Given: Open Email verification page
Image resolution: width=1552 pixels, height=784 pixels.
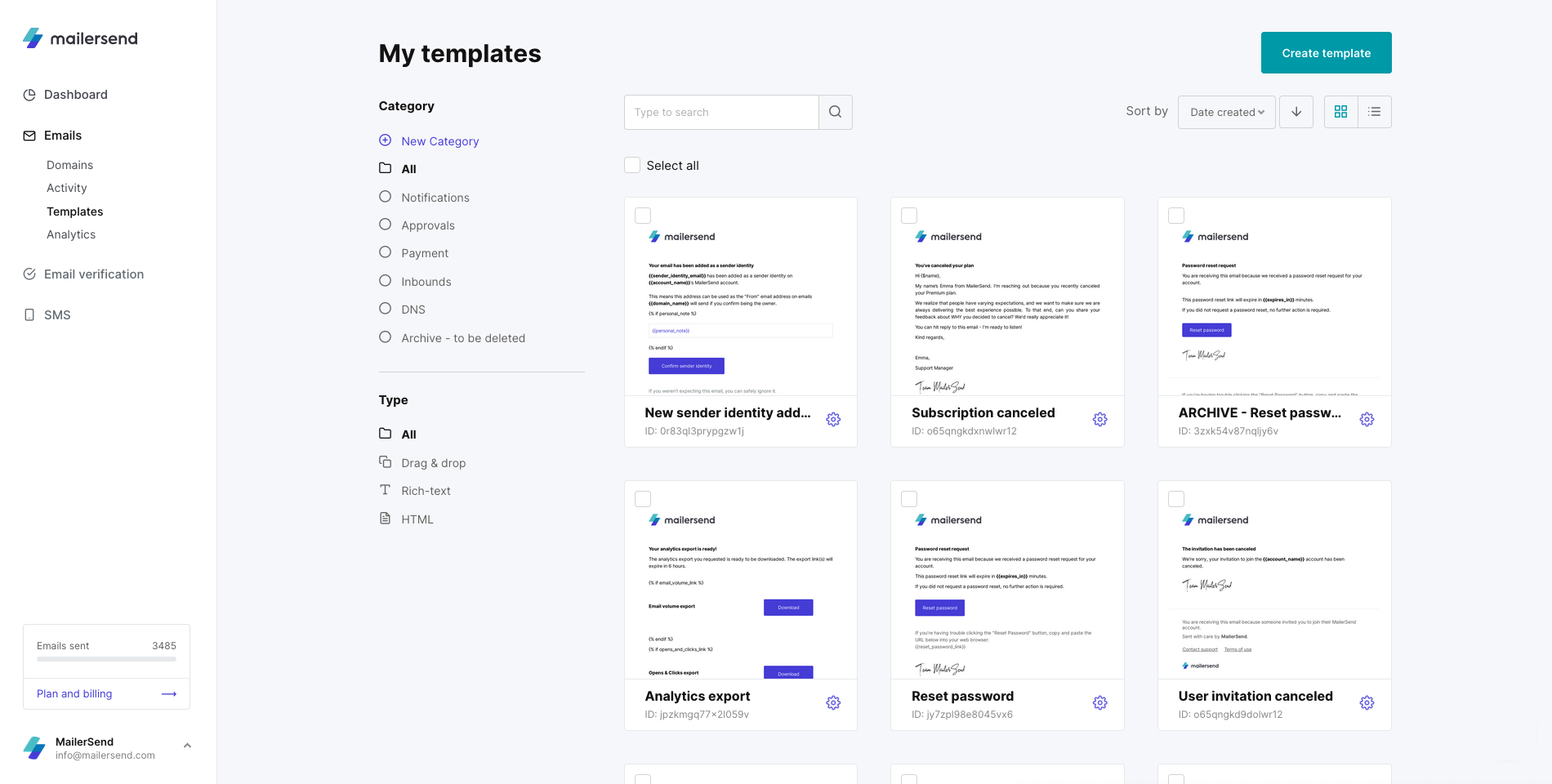Looking at the screenshot, I should (x=94, y=274).
